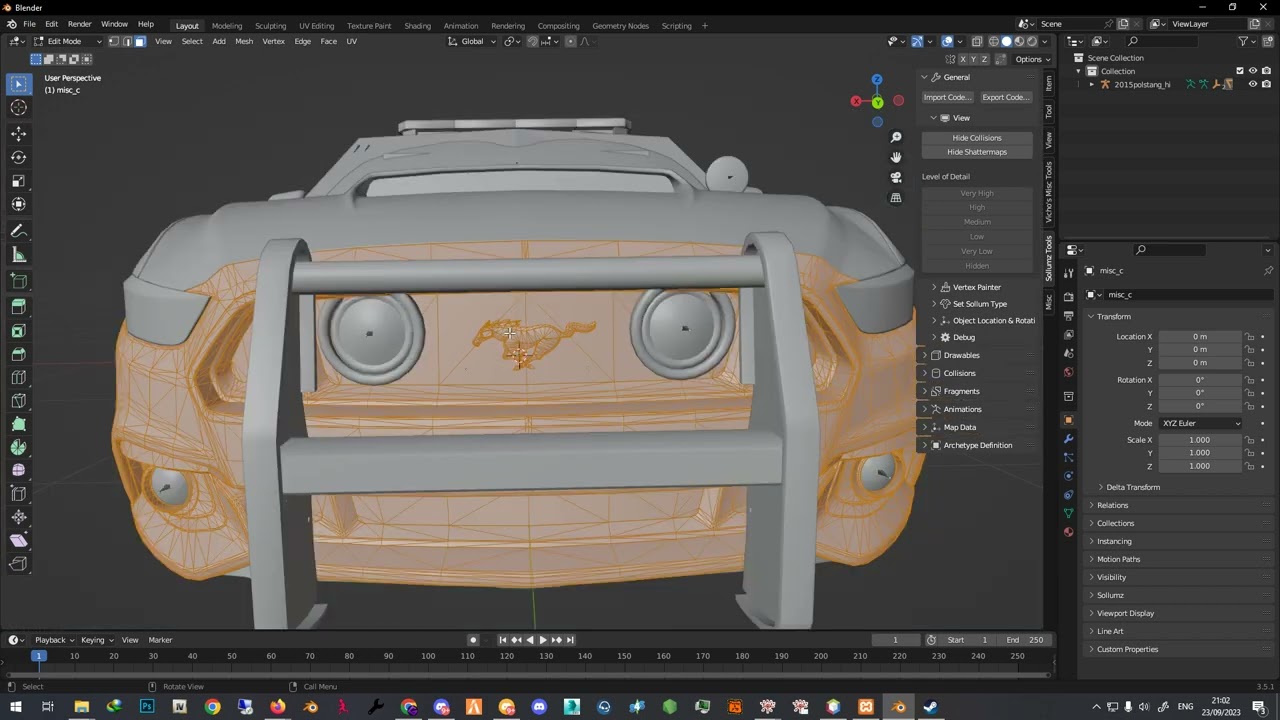Expand 2015polstang_hi in the outliner
Viewport: 1280px width, 720px height.
click(1092, 85)
